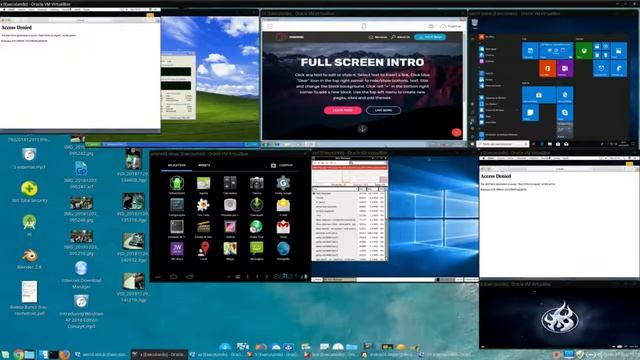The width and height of the screenshot is (640, 360).
Task: Open the Mobirise hamburger menu
Action: 270,26
